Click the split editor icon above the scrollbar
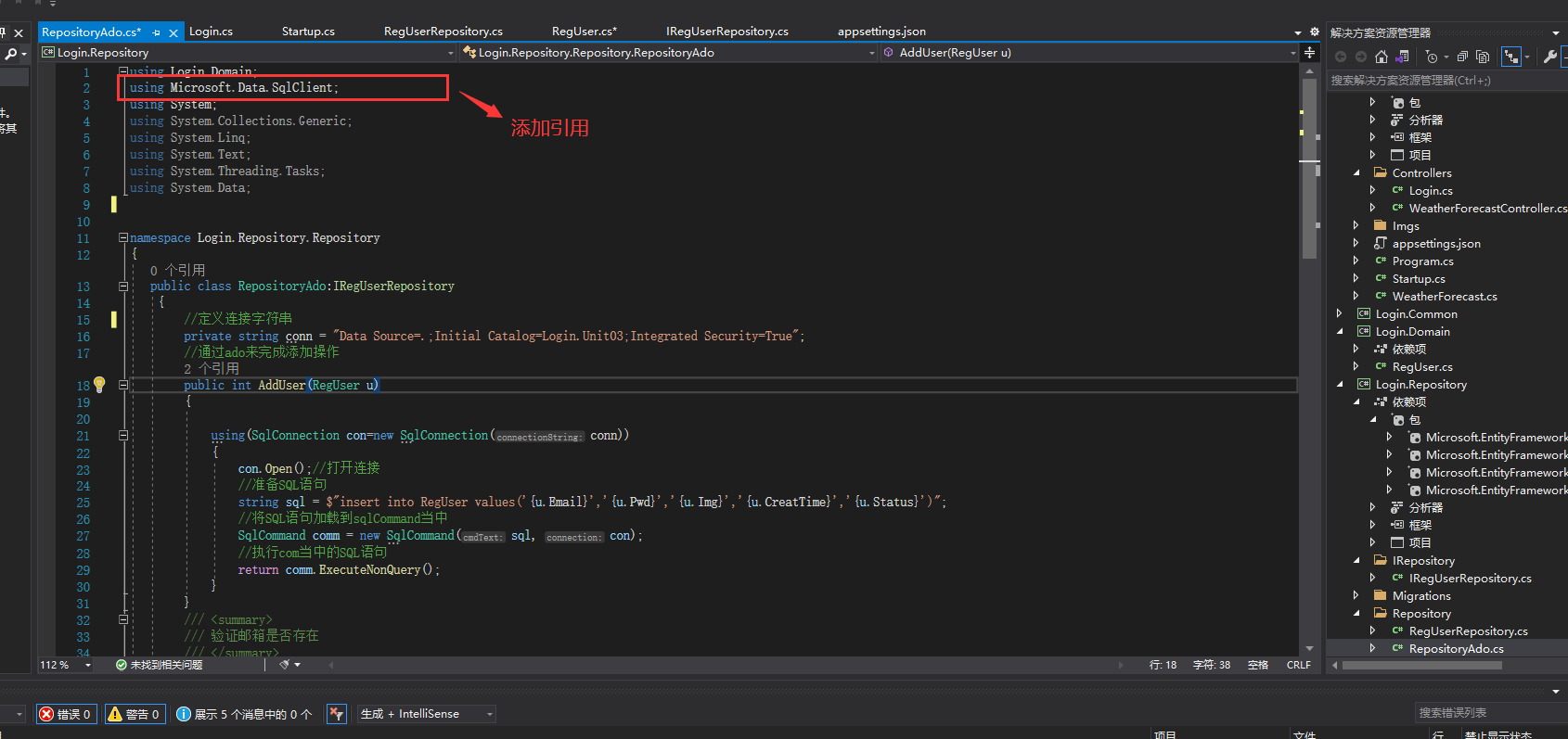1568x739 pixels. click(x=1309, y=53)
